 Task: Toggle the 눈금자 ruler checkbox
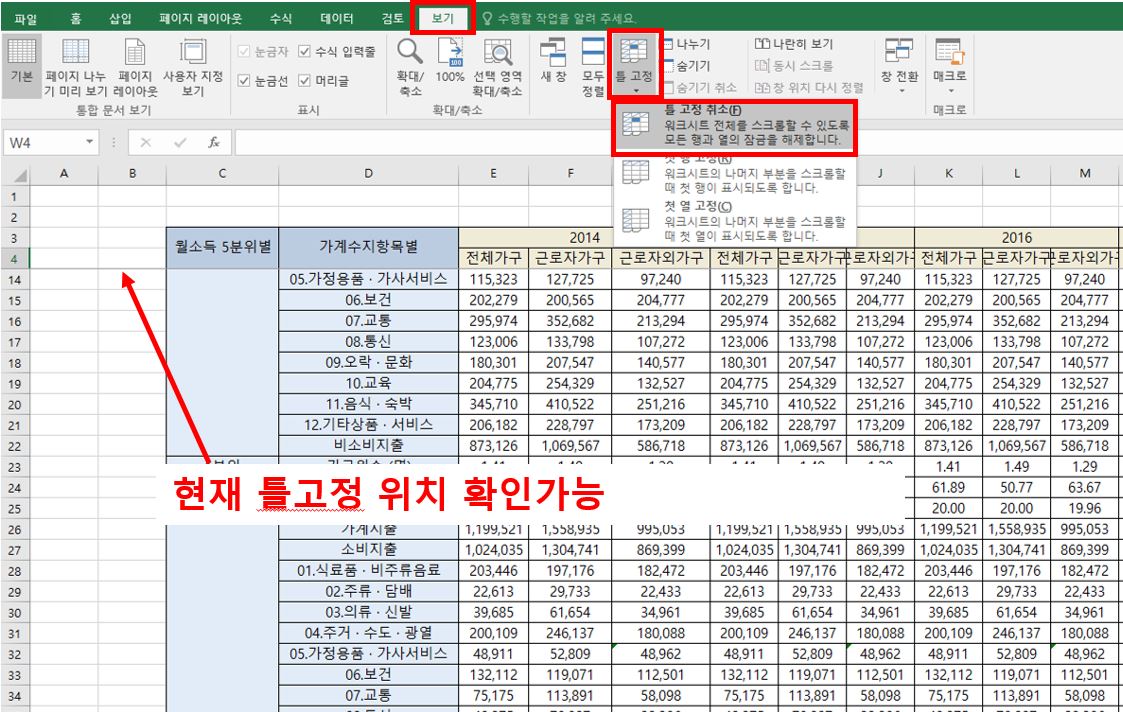click(244, 51)
